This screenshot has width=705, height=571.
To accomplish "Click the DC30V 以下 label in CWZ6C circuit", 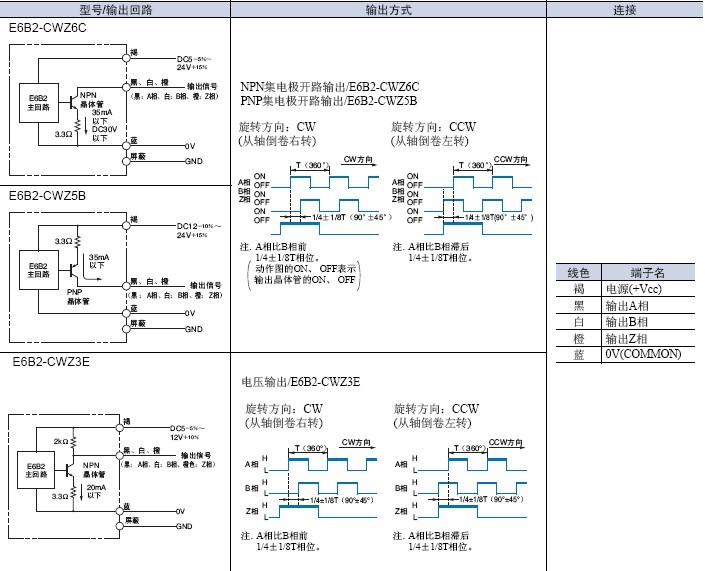I will coord(104,134).
